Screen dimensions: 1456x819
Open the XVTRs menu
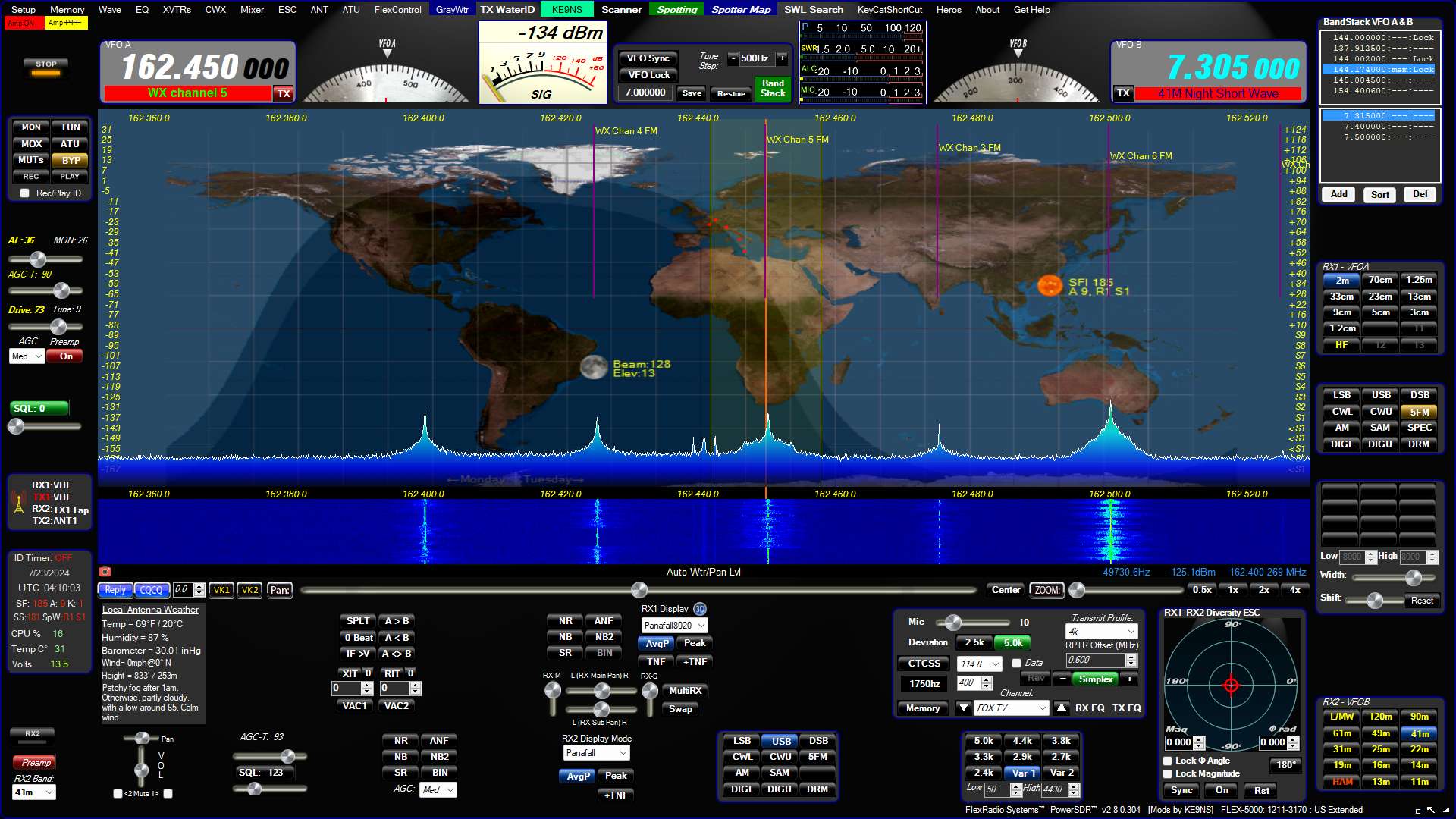[x=177, y=9]
